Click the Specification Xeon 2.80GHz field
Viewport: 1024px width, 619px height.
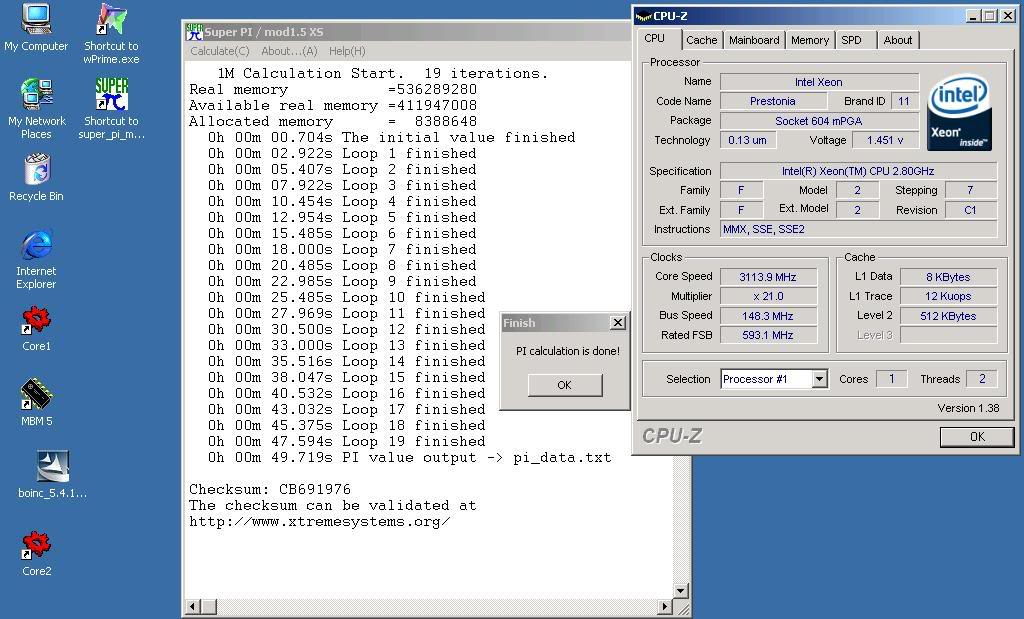(x=858, y=171)
